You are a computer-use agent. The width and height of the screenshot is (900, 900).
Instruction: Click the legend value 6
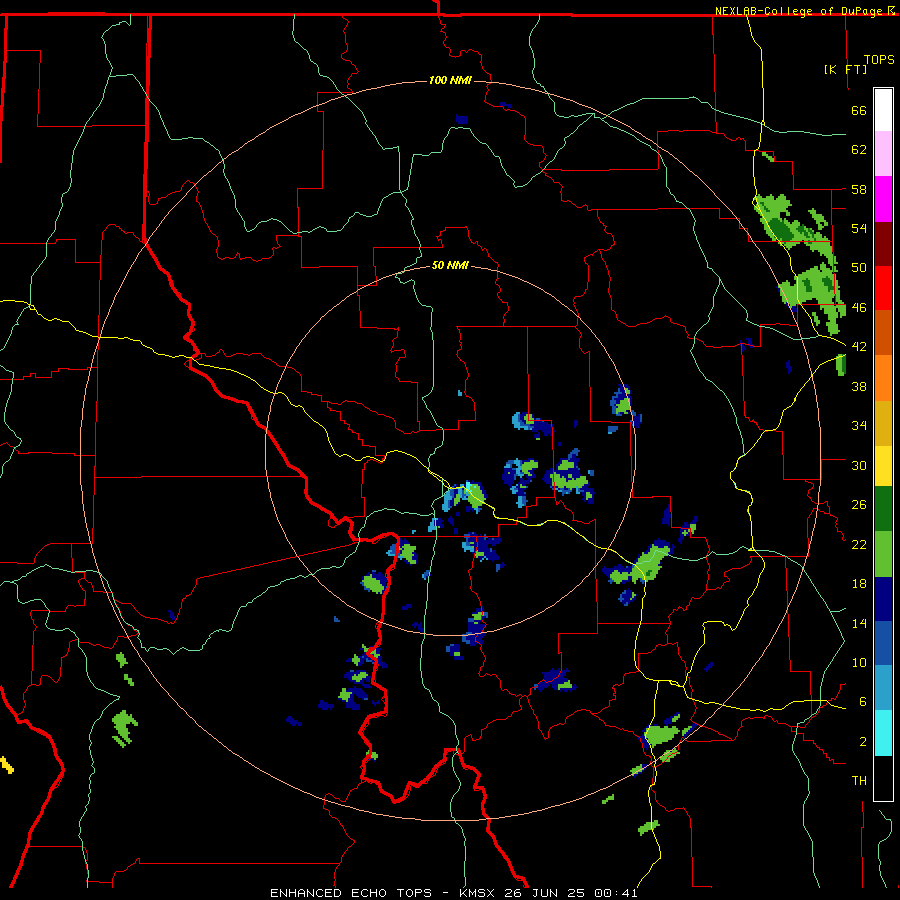[x=862, y=701]
